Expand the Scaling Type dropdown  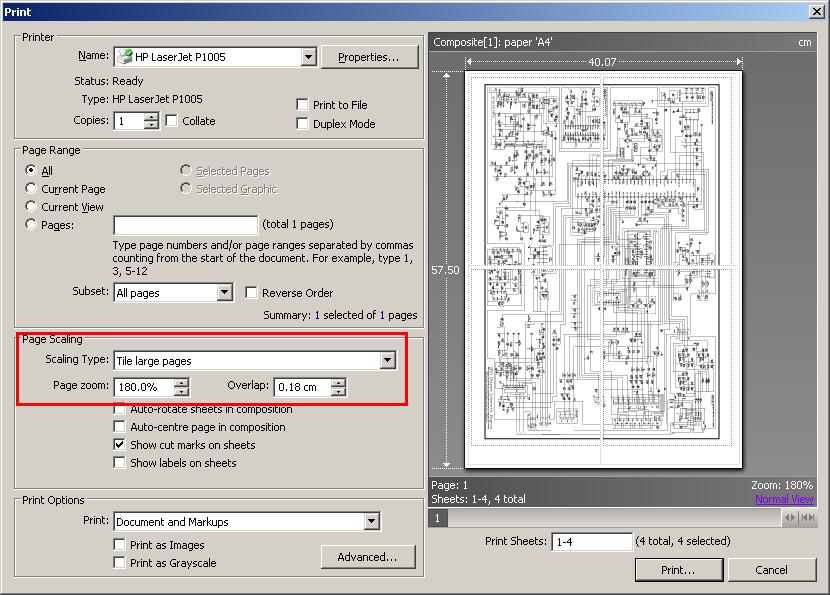[x=388, y=361]
